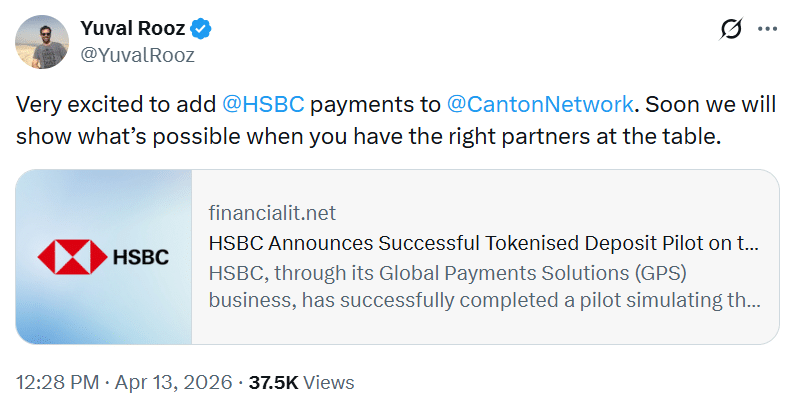Click the card description about Global Payments Solutions
This screenshot has width=799, height=408.
click(x=483, y=286)
